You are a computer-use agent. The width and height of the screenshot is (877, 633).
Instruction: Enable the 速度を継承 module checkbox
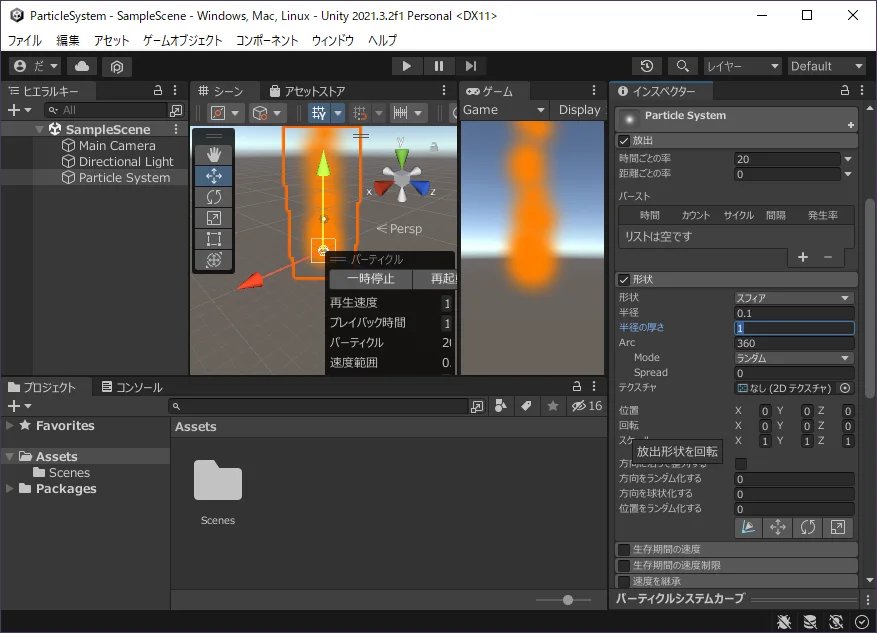[x=624, y=581]
